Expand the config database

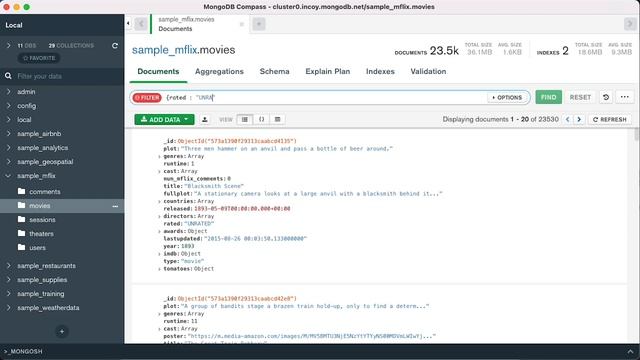pyautogui.click(x=9, y=106)
